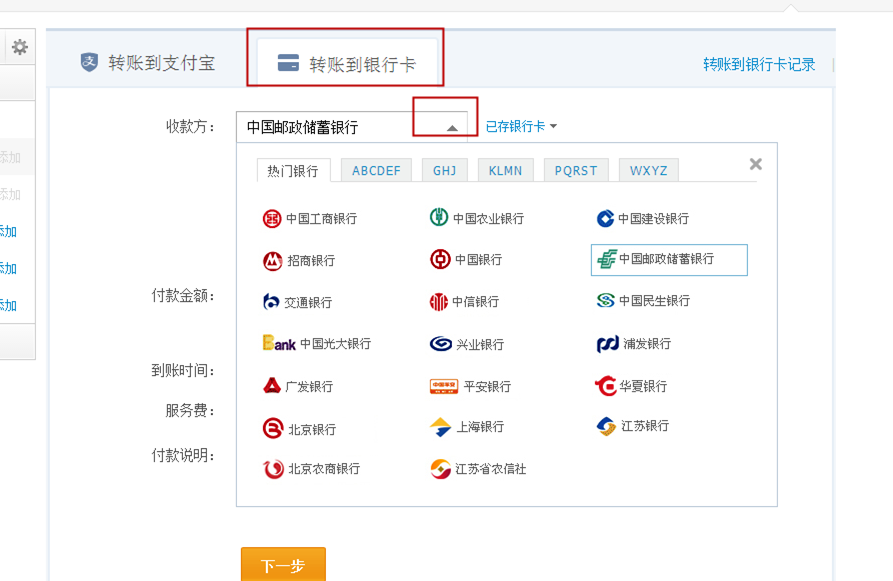The image size is (893, 581).
Task: Choose 广发银行 bank name
Action: coord(309,386)
